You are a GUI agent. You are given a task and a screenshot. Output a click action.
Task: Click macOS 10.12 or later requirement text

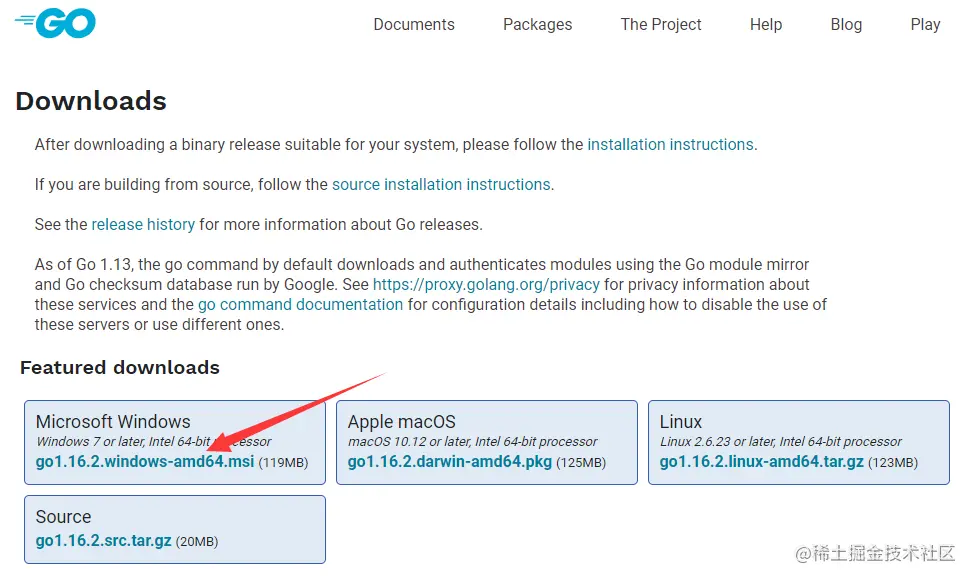472,442
